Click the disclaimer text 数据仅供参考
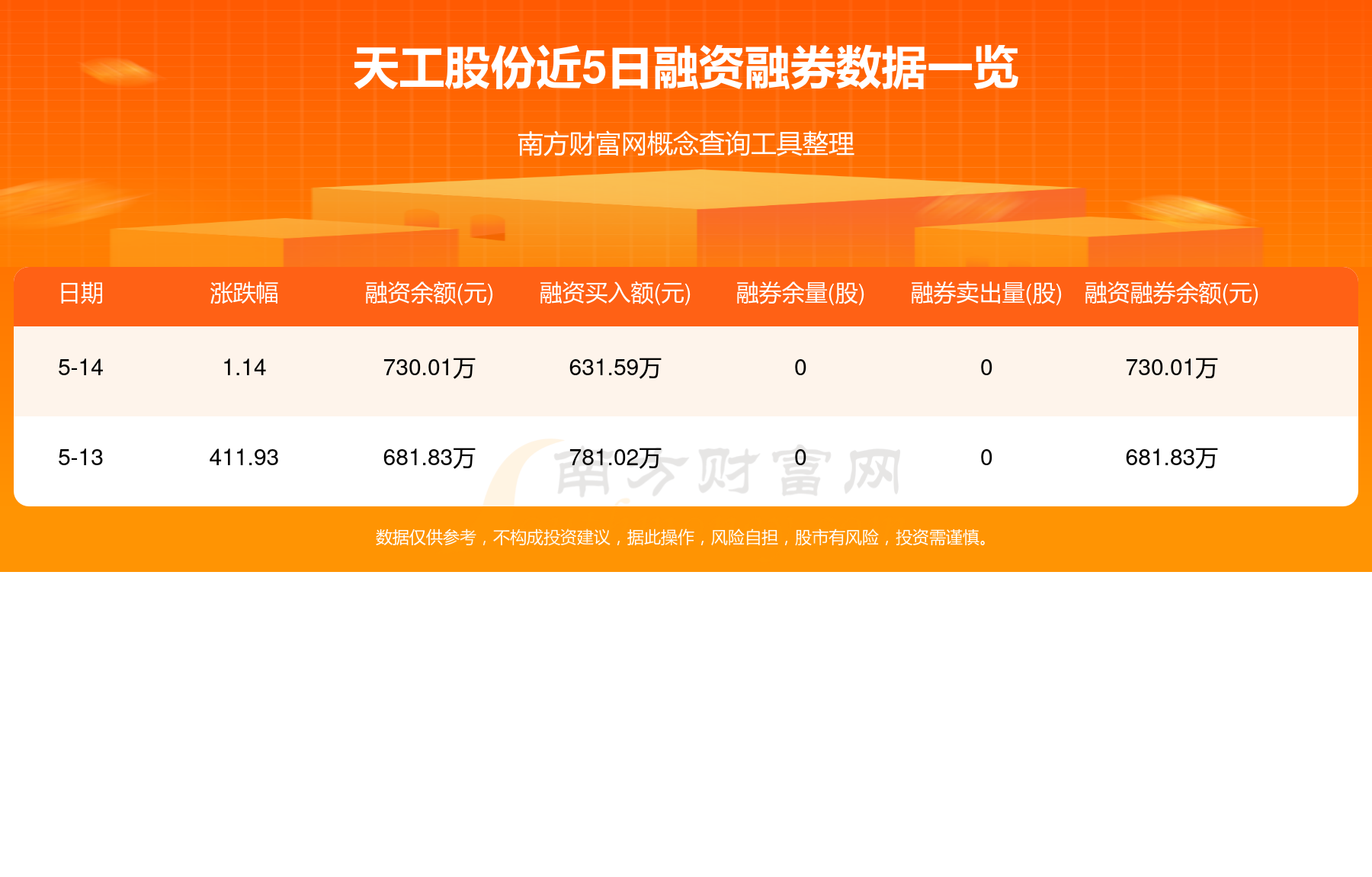Image resolution: width=1372 pixels, height=877 pixels. click(425, 538)
